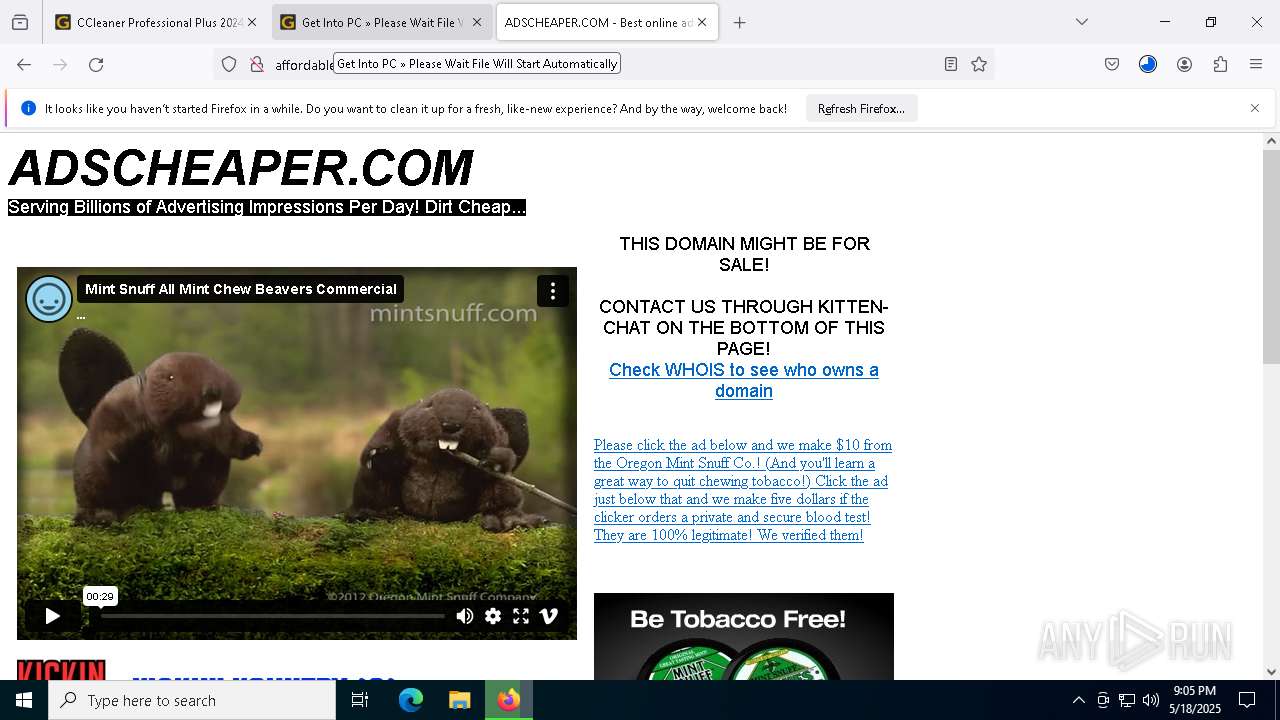This screenshot has height=720, width=1280.
Task: Switch to CCleaner Professional Plus tab
Action: click(156, 22)
